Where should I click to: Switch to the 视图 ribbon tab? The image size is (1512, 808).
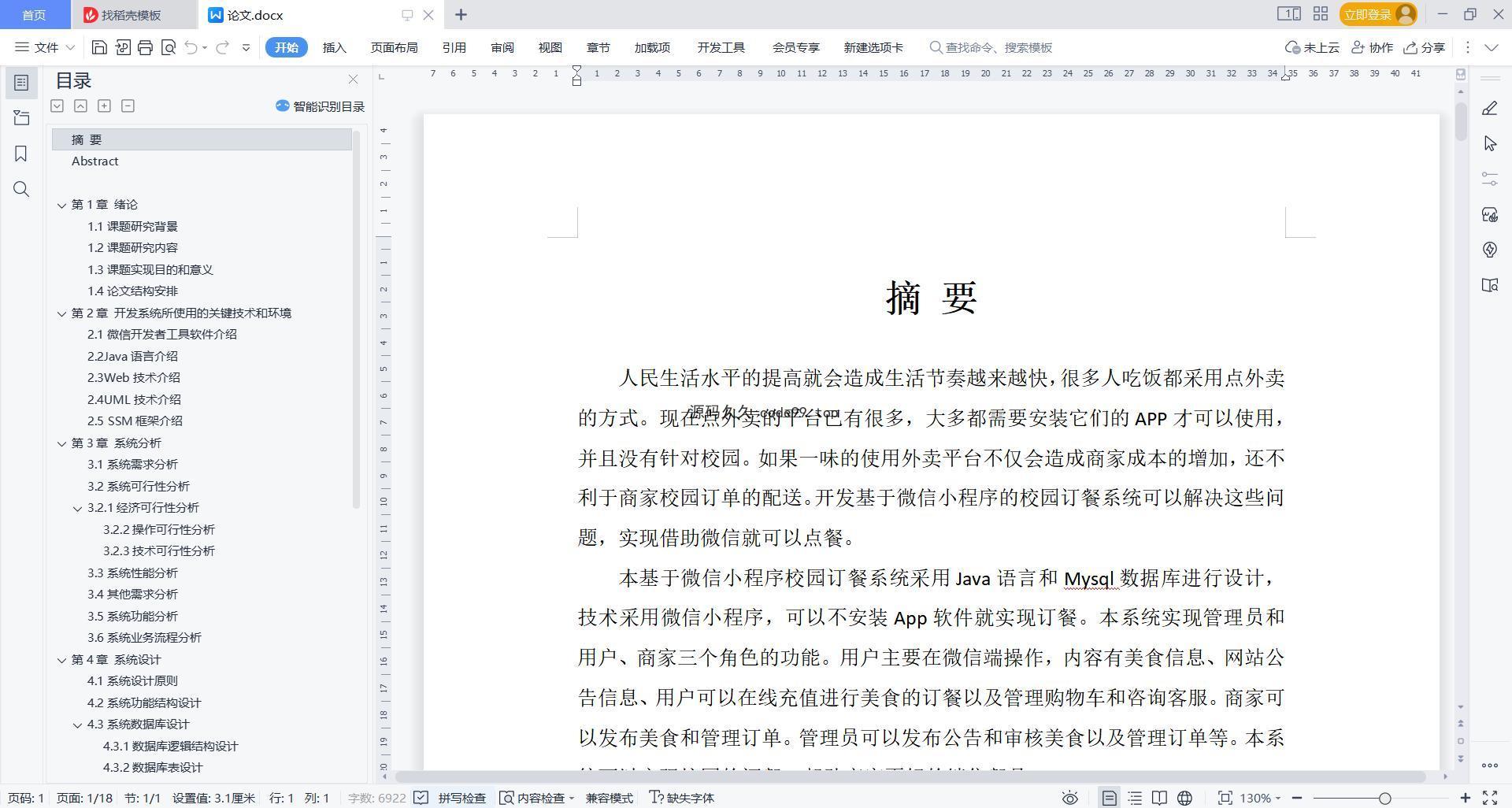click(x=550, y=47)
